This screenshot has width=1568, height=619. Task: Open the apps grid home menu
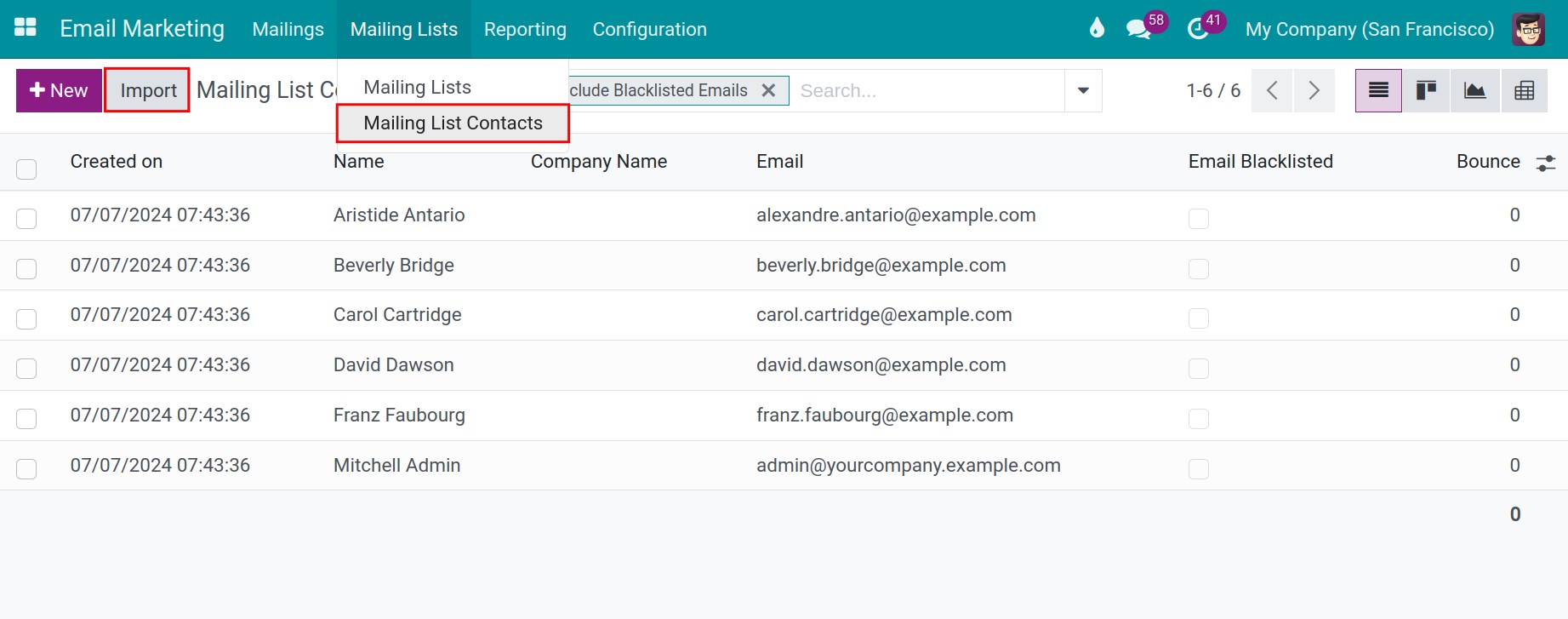click(x=26, y=28)
